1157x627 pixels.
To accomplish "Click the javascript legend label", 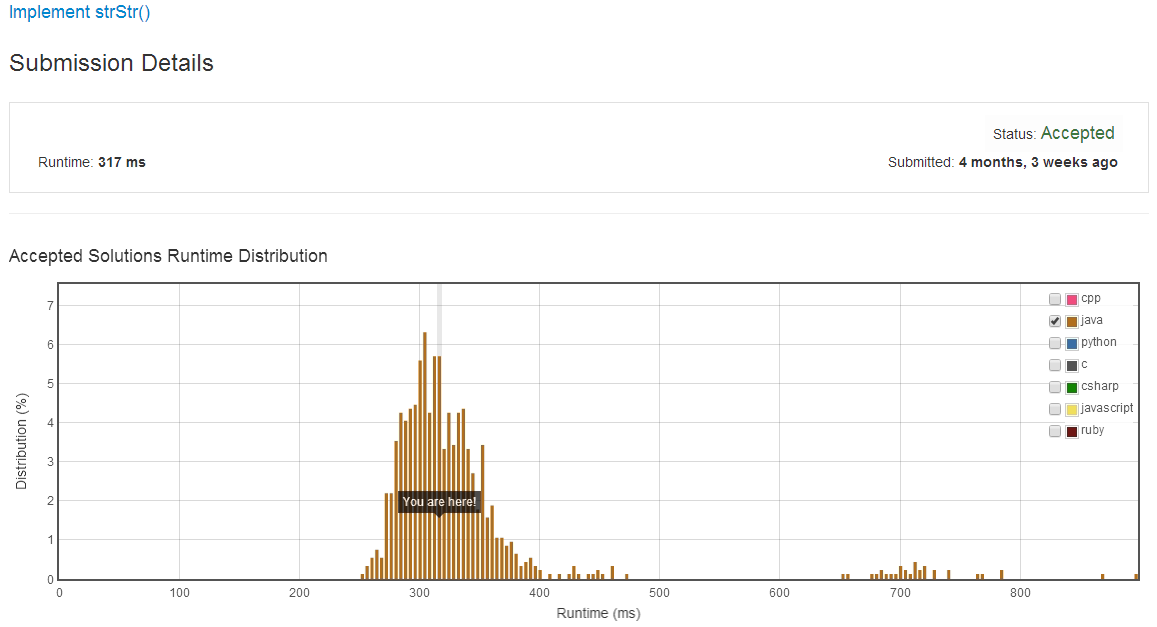I will point(1107,408).
